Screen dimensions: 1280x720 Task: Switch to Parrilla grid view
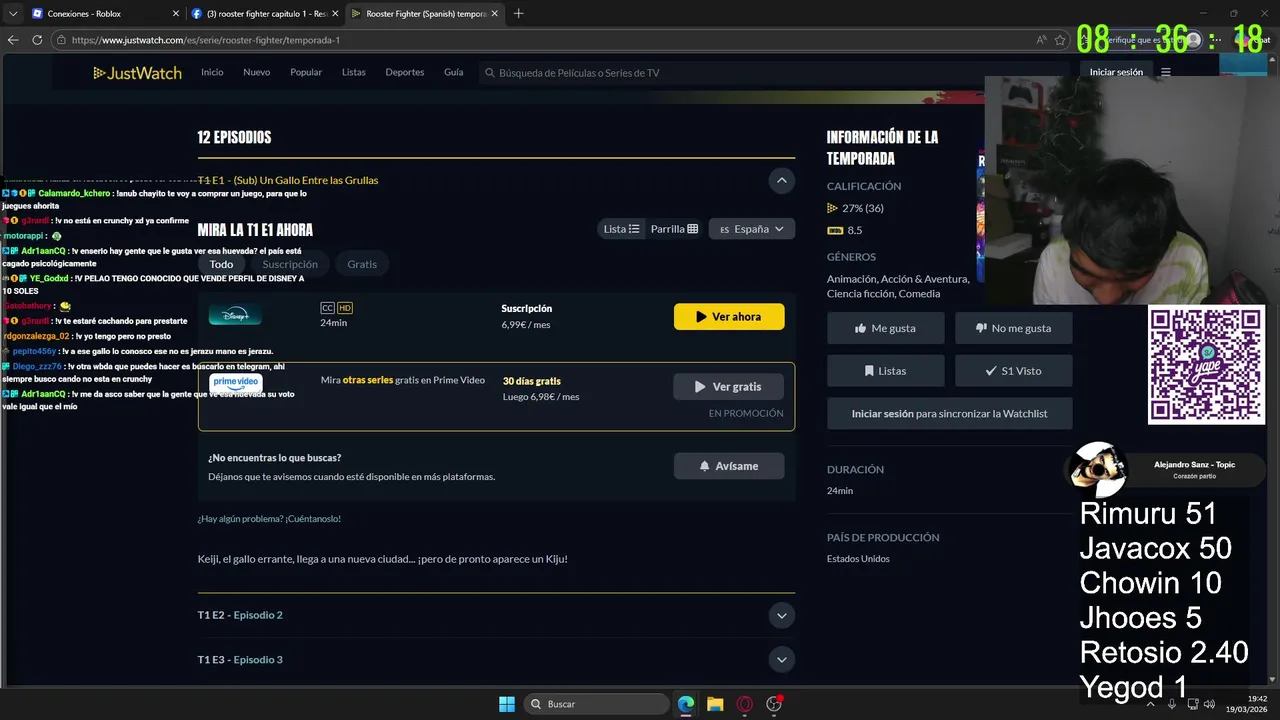(x=674, y=229)
